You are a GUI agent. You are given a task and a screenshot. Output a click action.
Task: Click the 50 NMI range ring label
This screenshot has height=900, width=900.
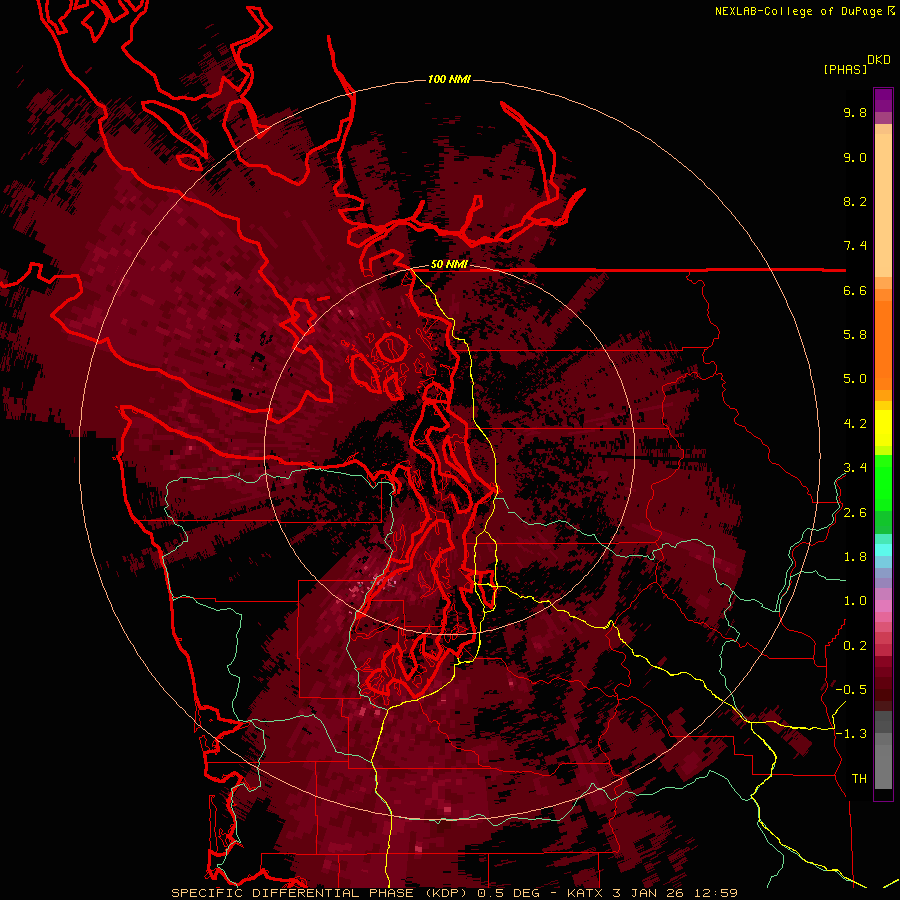pyautogui.click(x=449, y=265)
